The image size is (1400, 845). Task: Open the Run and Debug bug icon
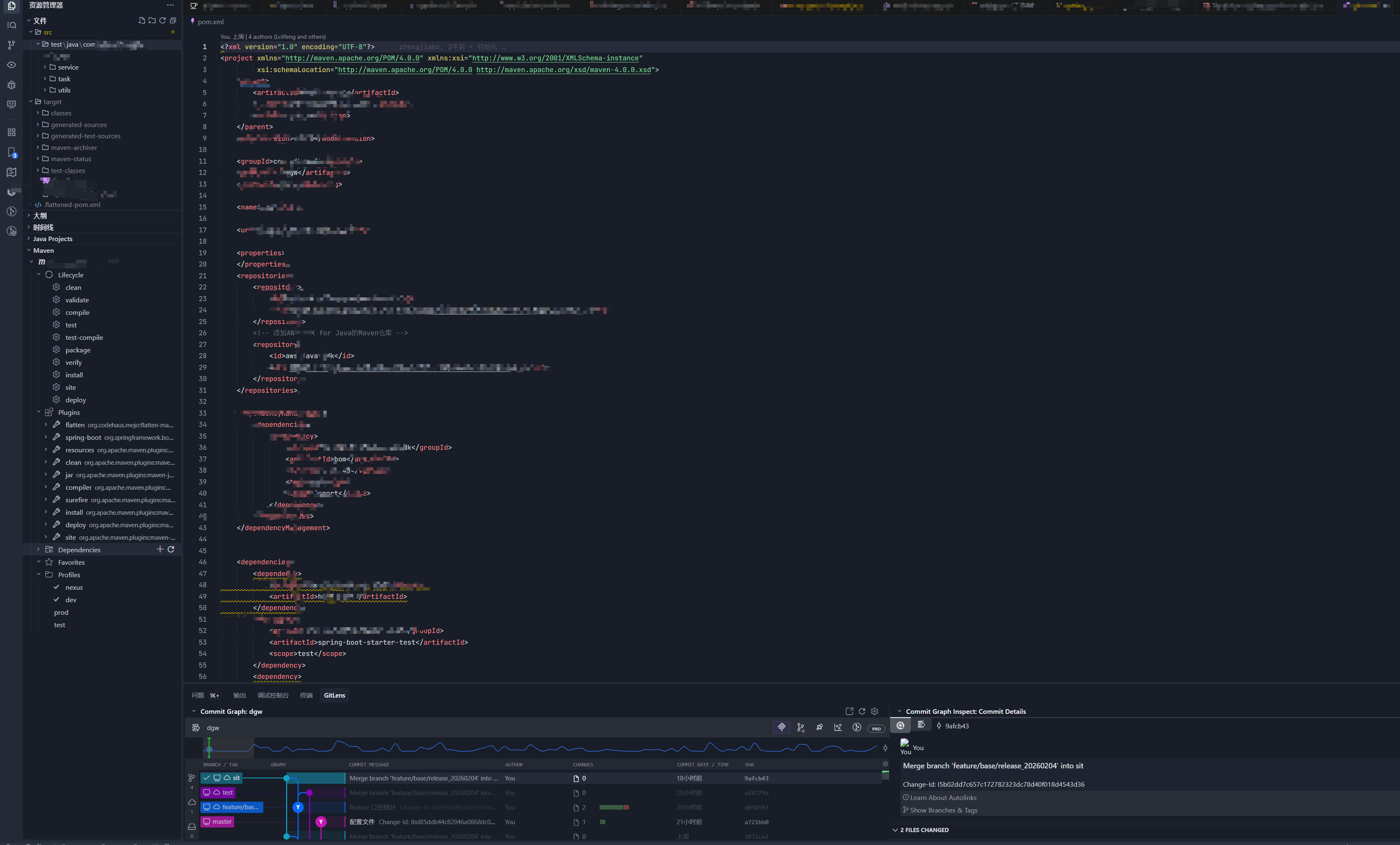11,85
